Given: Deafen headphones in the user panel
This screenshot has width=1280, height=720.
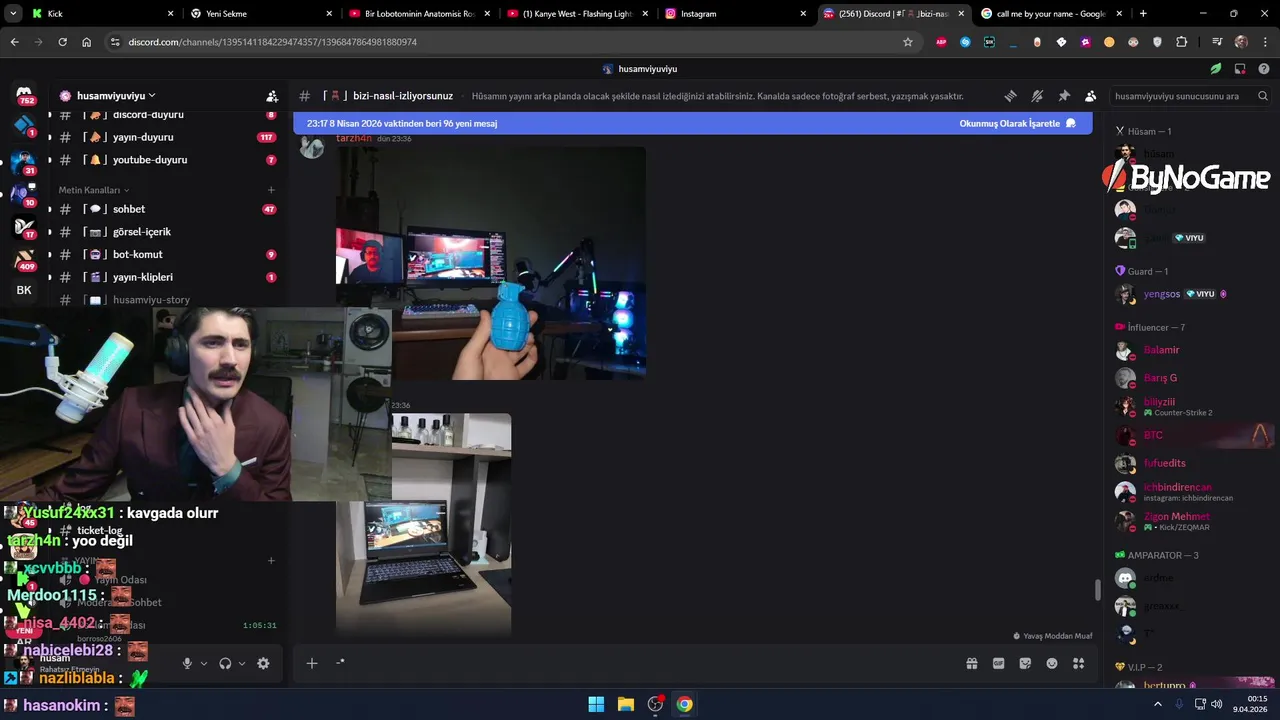Looking at the screenshot, I should 225,663.
